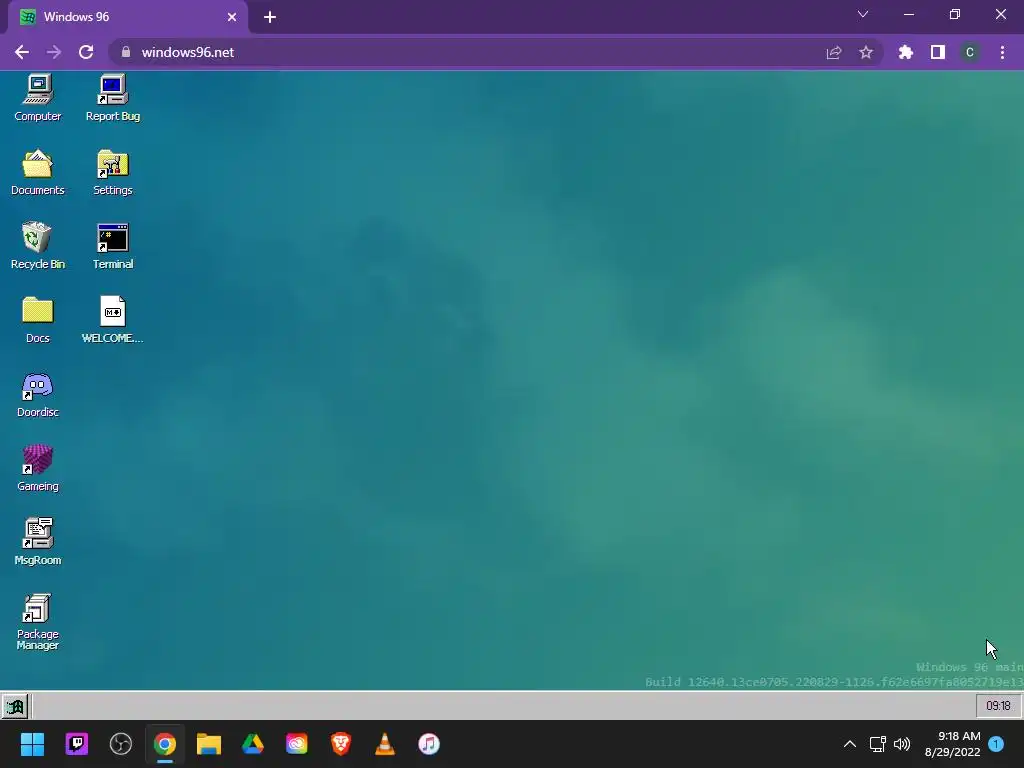Close the Windows 96 browser tab
The height and width of the screenshot is (768, 1024).
232,17
